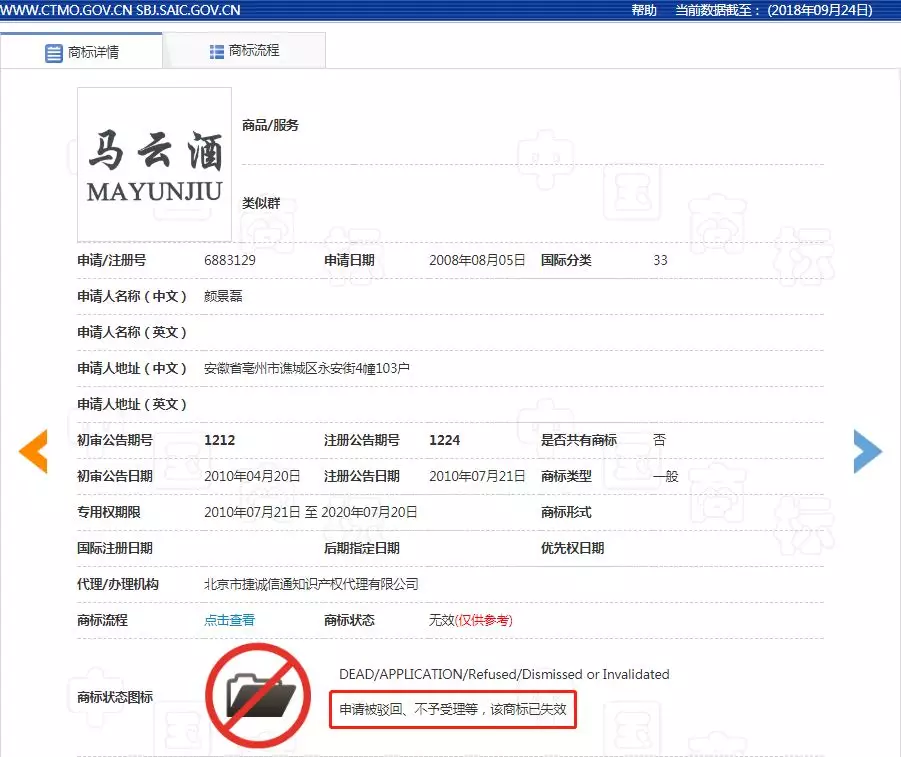Click the 马云酒 MAYUNJIU trademark image

coord(155,164)
